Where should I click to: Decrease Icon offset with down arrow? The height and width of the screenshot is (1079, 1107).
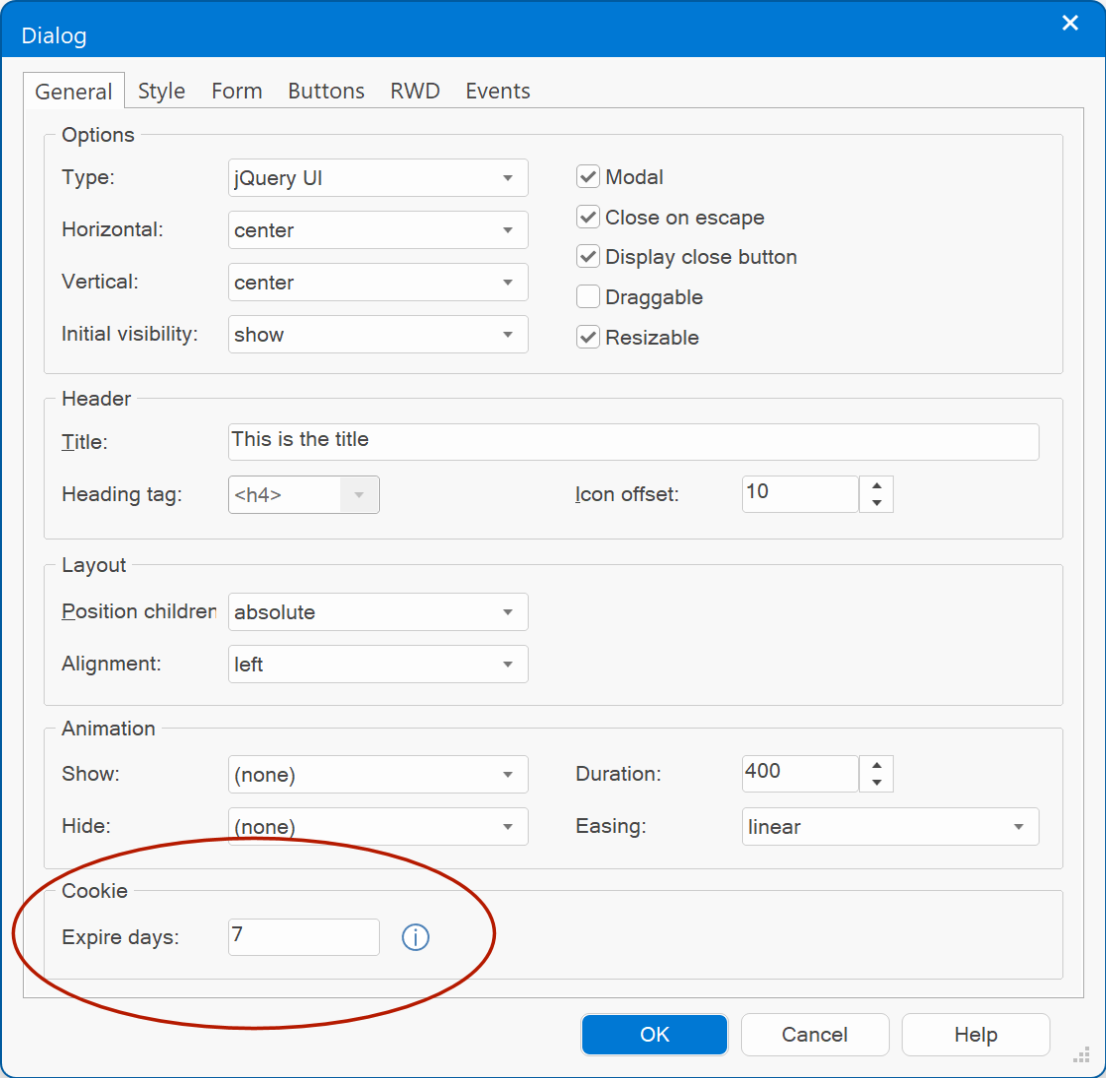click(877, 503)
